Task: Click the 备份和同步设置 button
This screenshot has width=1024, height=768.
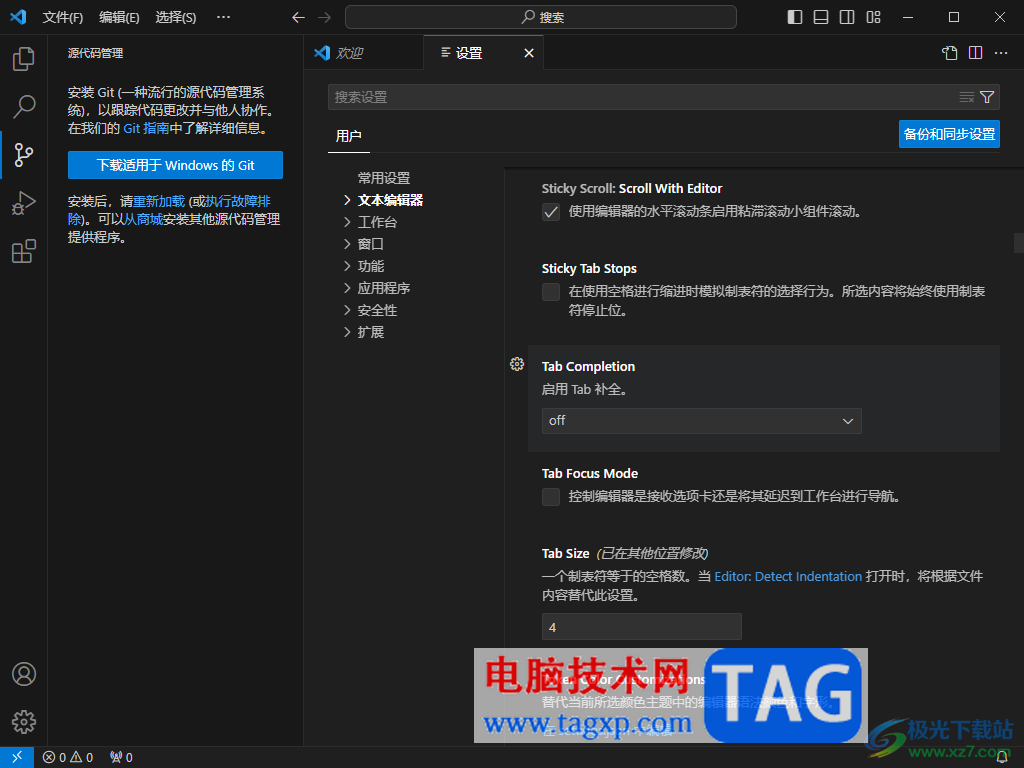Action: (949, 135)
